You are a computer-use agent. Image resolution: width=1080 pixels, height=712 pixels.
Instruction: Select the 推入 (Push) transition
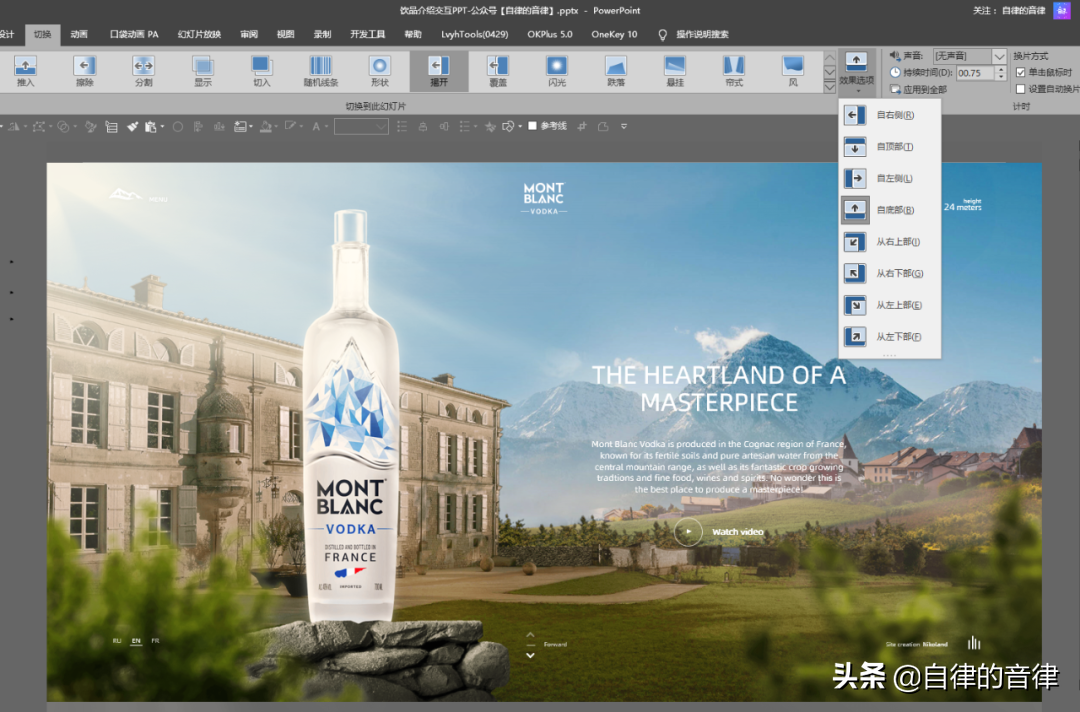coord(25,71)
